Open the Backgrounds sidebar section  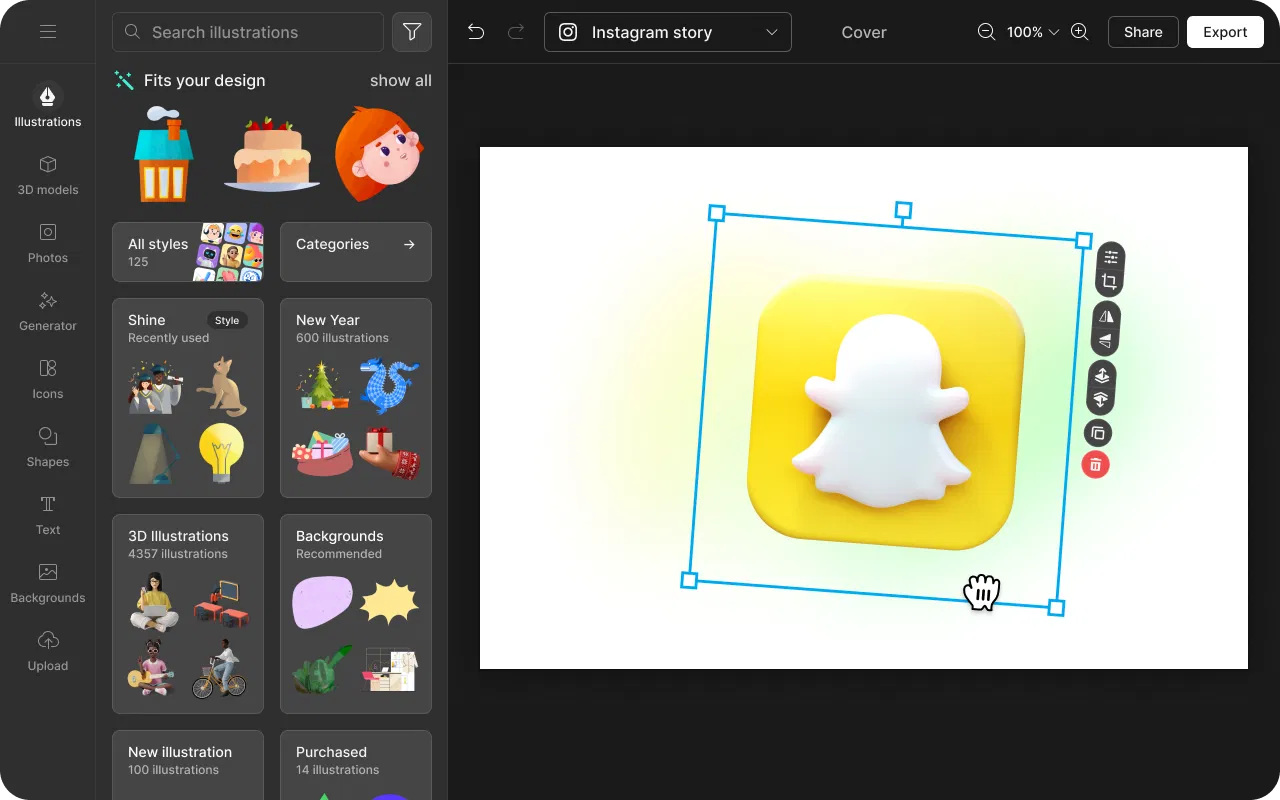[48, 582]
